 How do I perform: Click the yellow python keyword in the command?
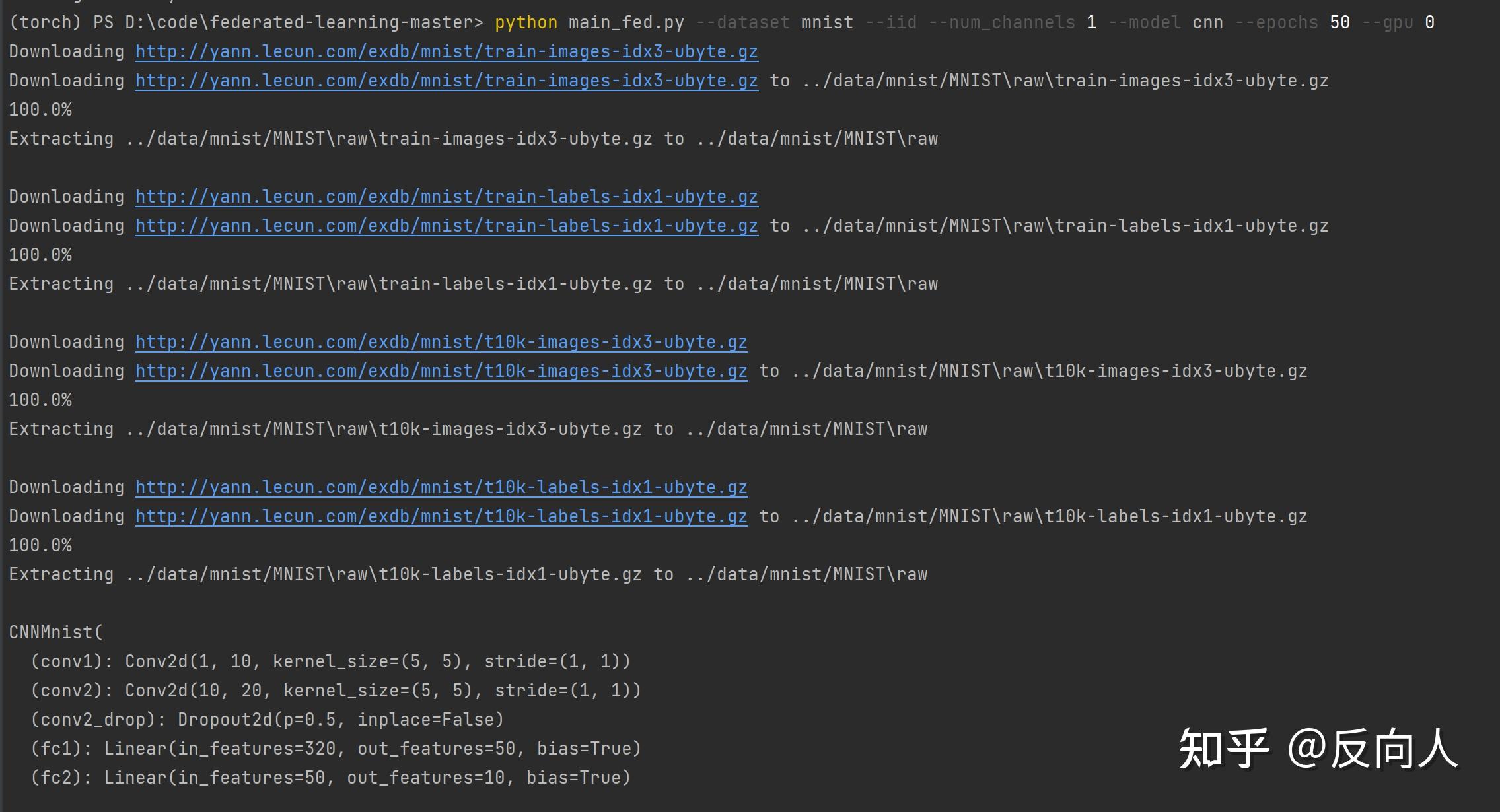pos(526,22)
